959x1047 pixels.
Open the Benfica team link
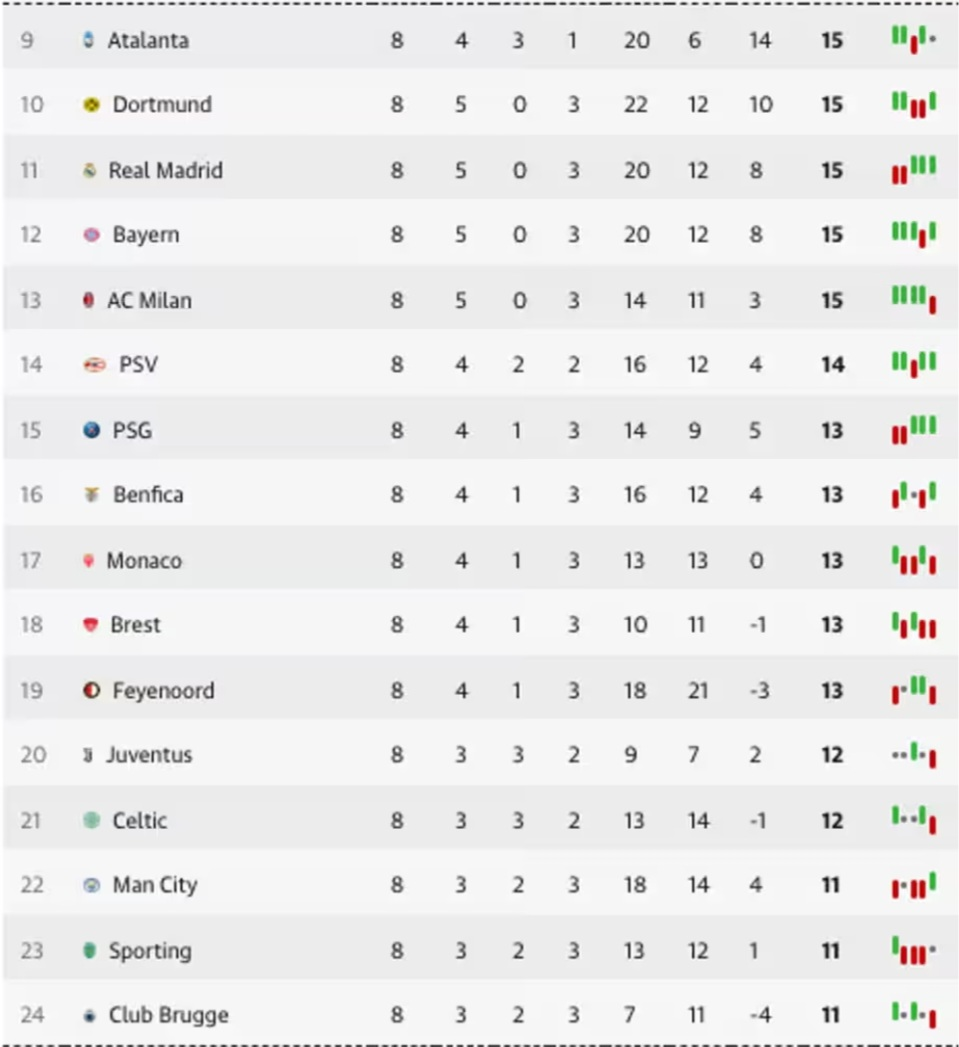(x=148, y=495)
